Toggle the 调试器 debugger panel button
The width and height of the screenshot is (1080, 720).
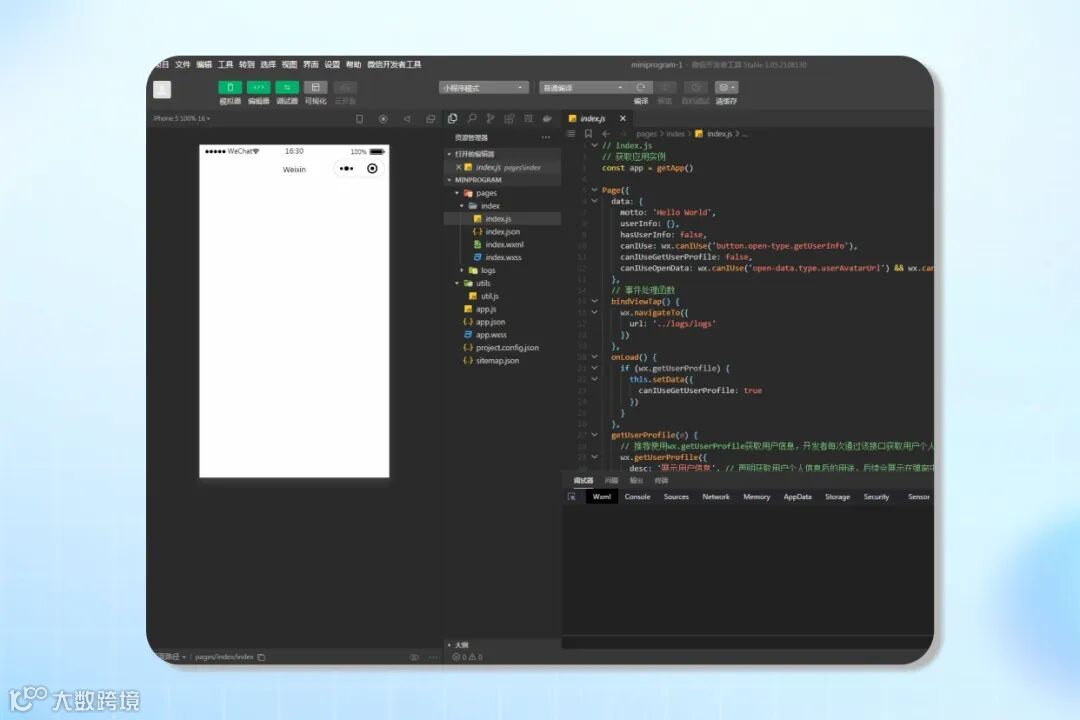[287, 88]
